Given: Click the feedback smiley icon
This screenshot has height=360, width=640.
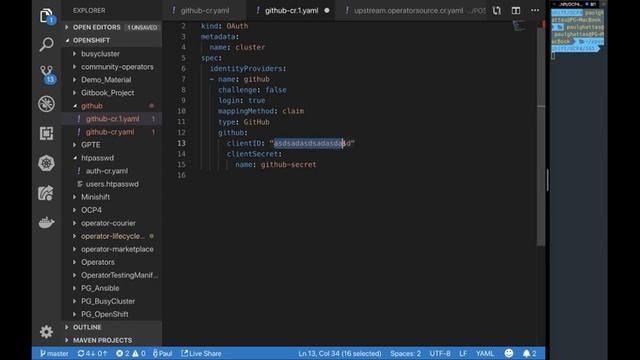Looking at the screenshot, I should tap(509, 353).
